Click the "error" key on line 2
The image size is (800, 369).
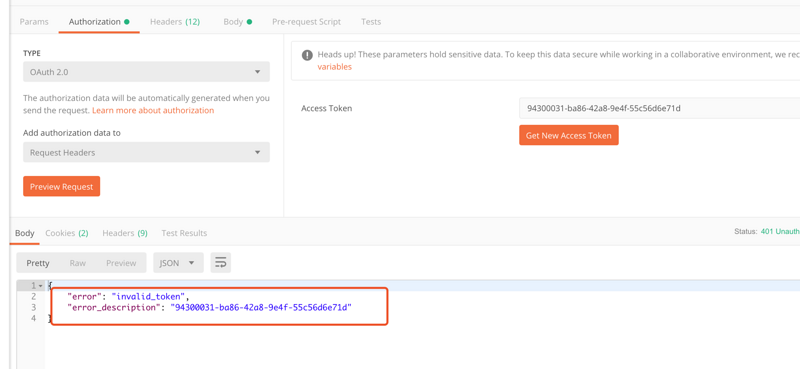[85, 297]
